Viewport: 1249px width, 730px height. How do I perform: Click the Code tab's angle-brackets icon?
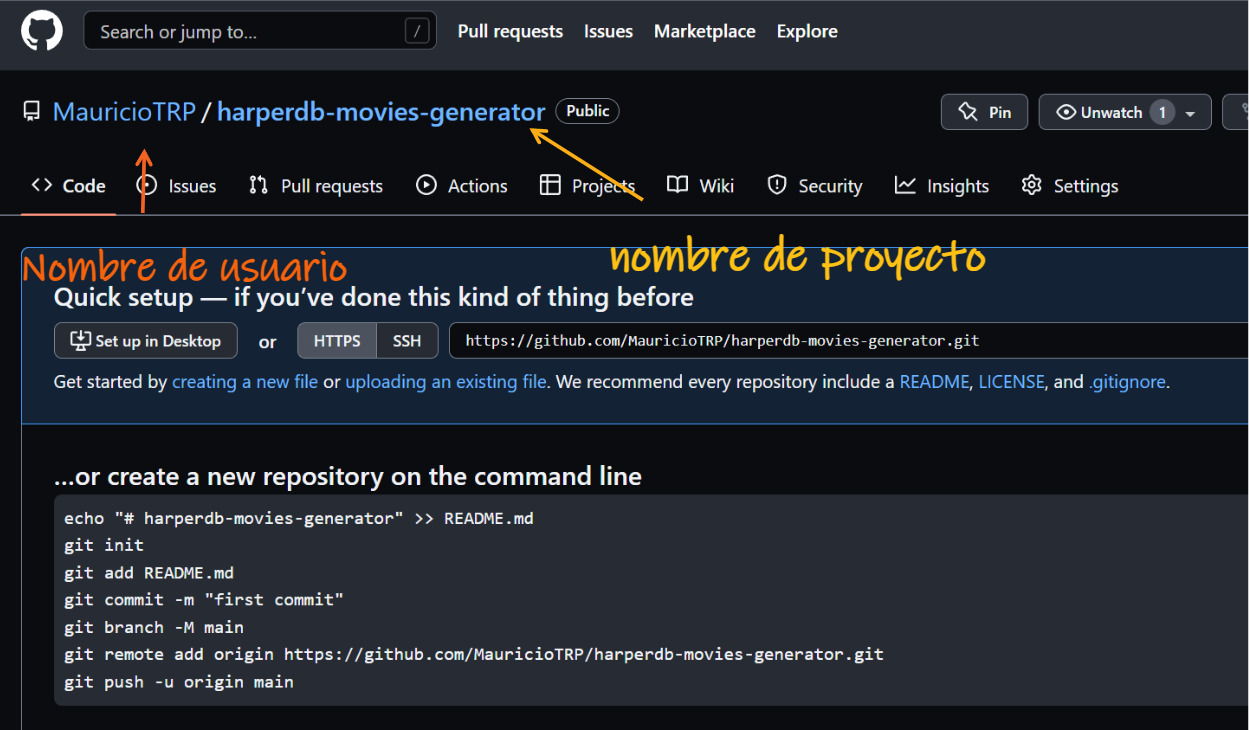(x=40, y=185)
